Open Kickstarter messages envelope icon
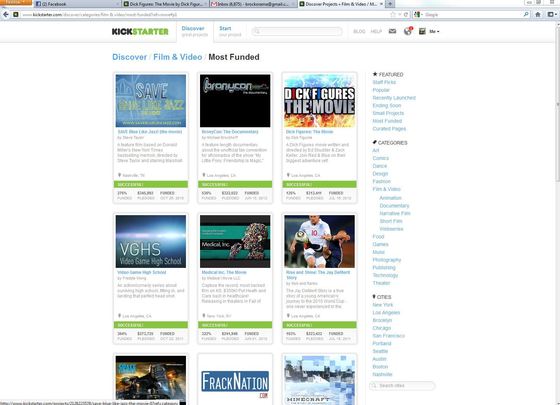The image size is (560, 405). [392, 31]
